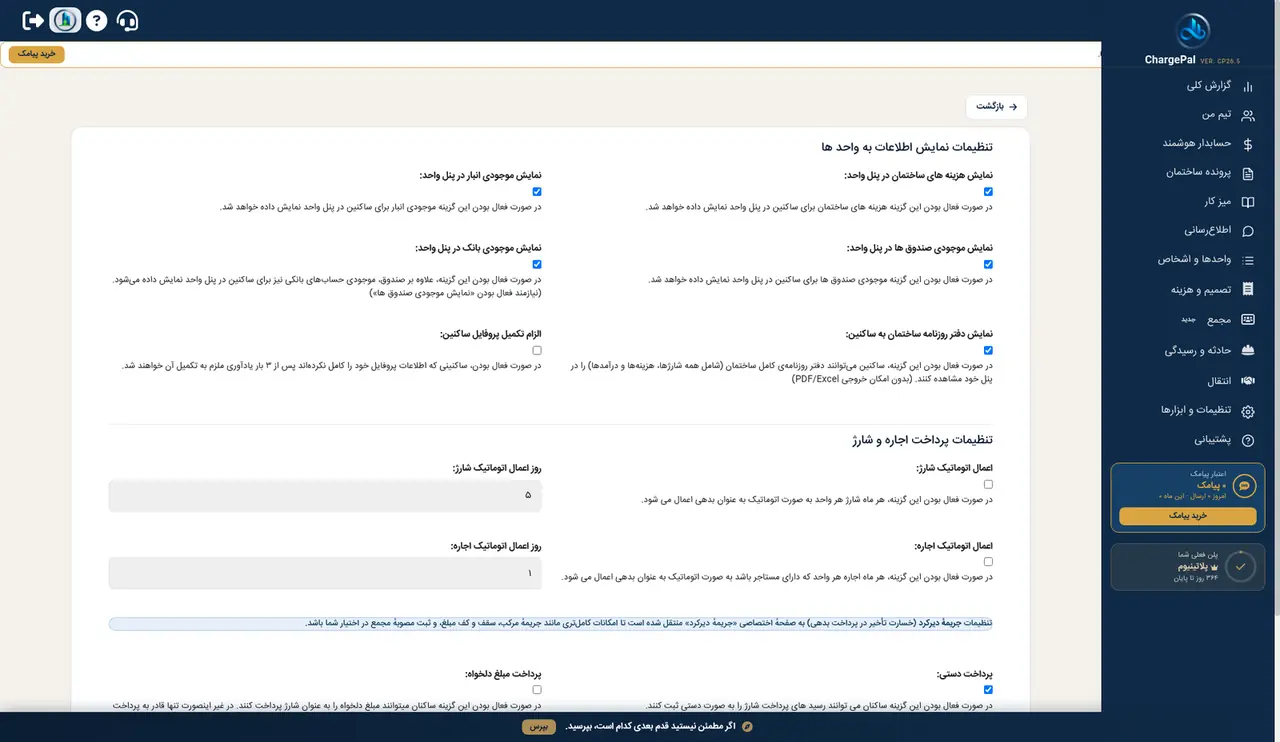This screenshot has width=1280, height=742.
Task: Uncheck نمایش موجودی انبار در پنل واحد
Action: (537, 191)
